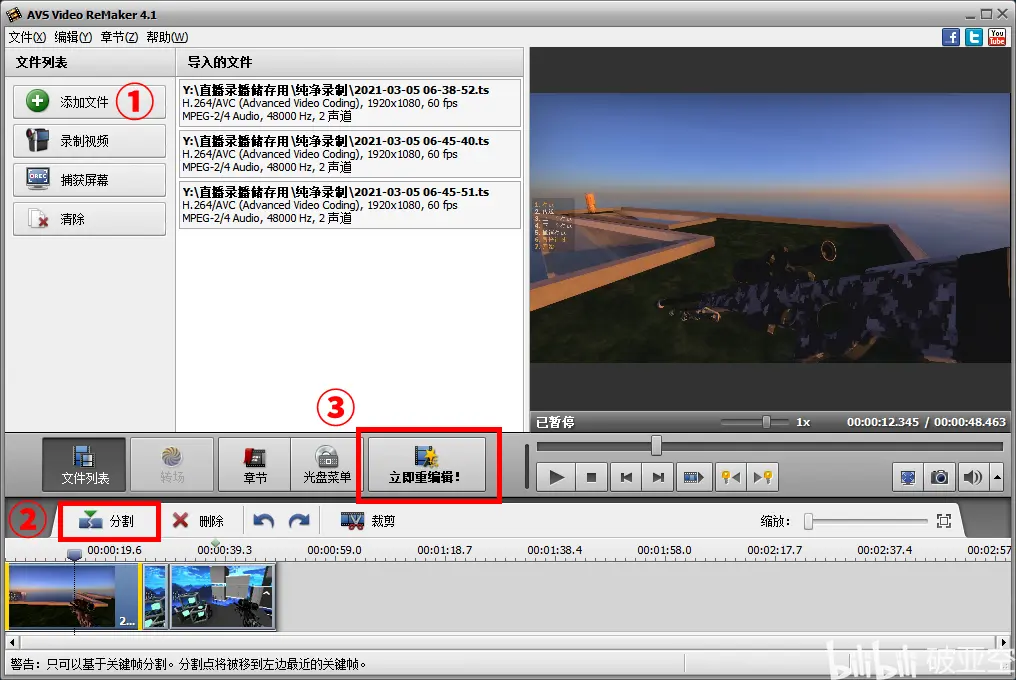Toggle the full screen preview icon

point(908,478)
